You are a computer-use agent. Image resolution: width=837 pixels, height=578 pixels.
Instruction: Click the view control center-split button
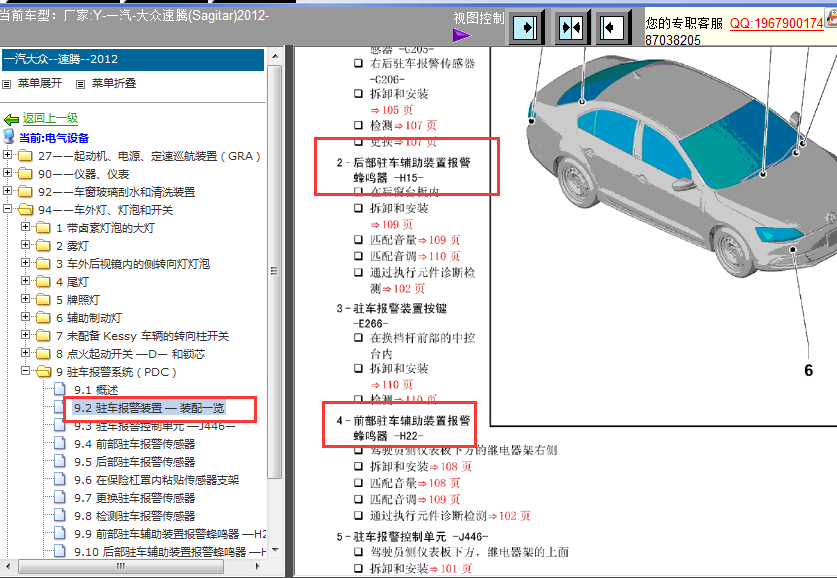571,27
